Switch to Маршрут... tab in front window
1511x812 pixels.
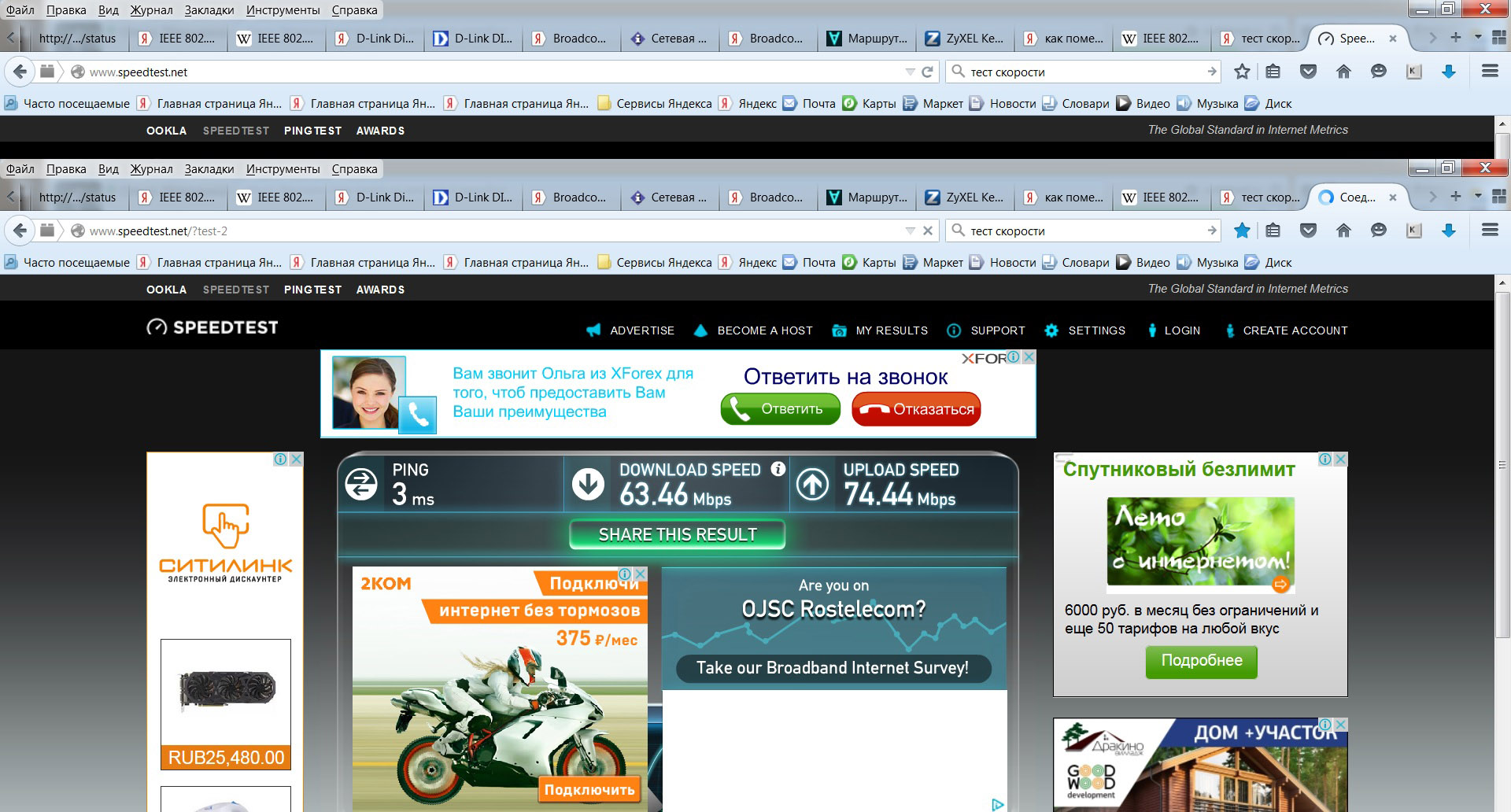coord(866,197)
